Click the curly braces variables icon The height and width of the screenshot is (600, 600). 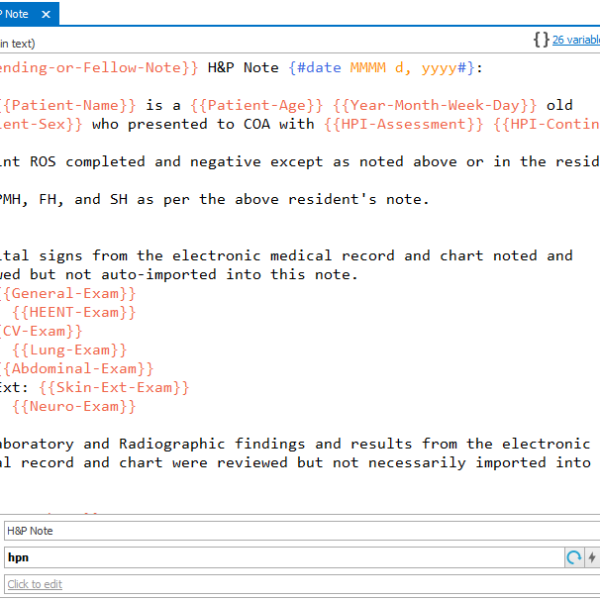(x=540, y=40)
